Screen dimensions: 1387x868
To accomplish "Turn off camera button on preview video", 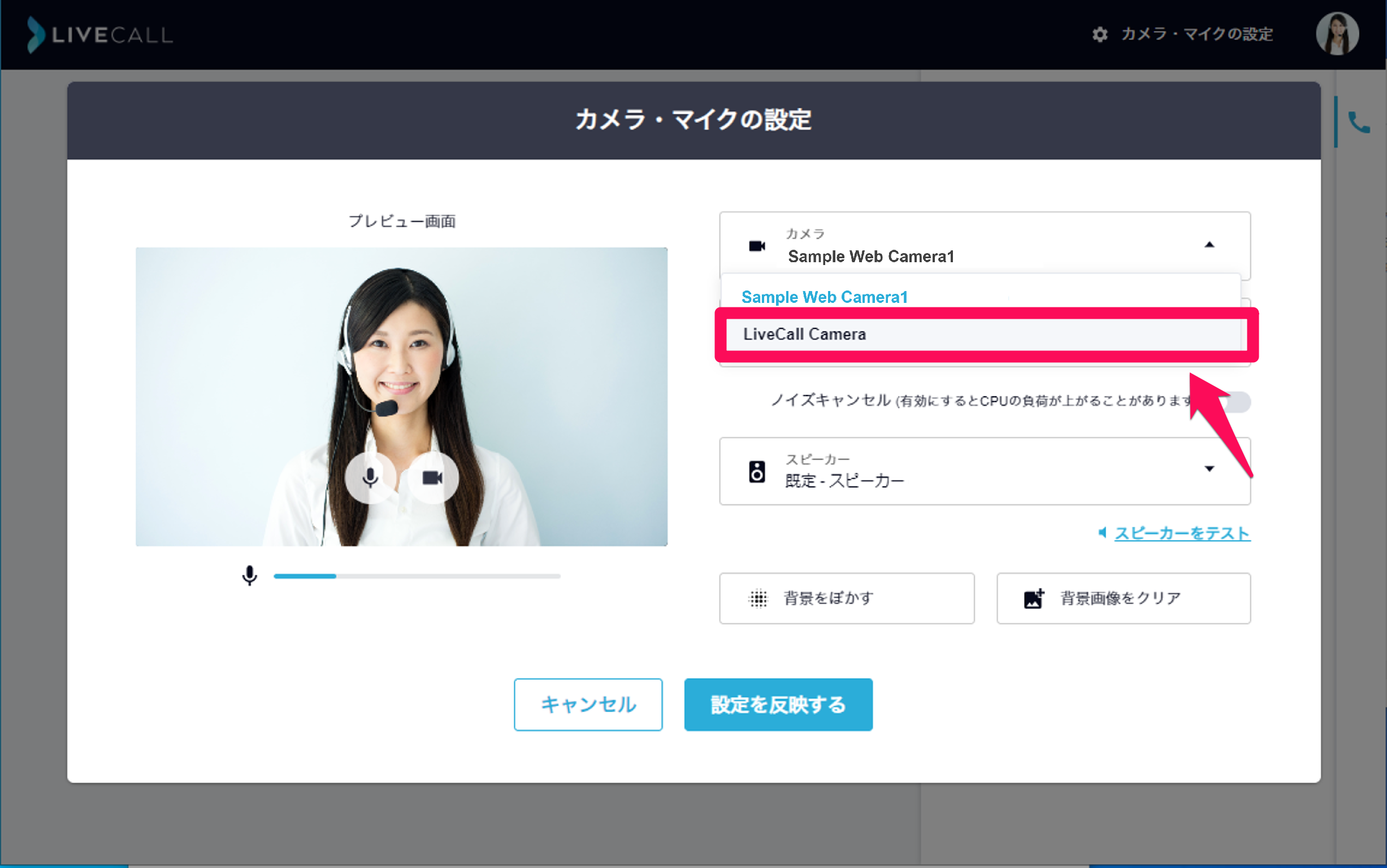I will (x=432, y=478).
